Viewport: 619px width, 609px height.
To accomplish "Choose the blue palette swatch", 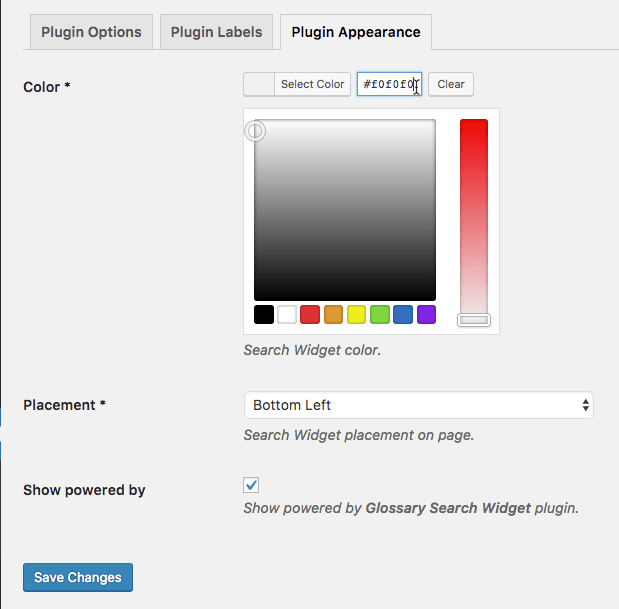I will click(403, 315).
